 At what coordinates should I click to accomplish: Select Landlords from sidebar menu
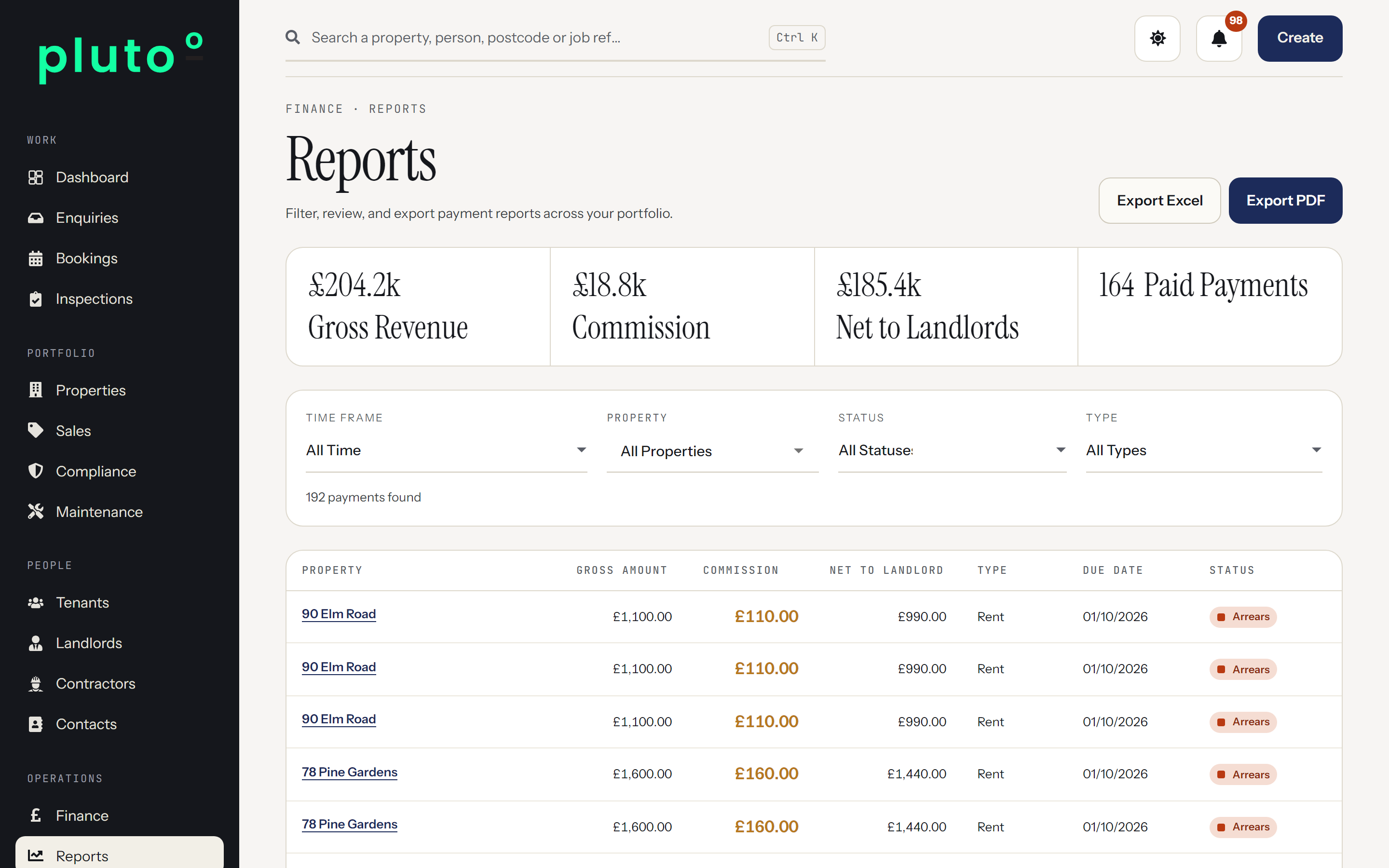click(120, 643)
